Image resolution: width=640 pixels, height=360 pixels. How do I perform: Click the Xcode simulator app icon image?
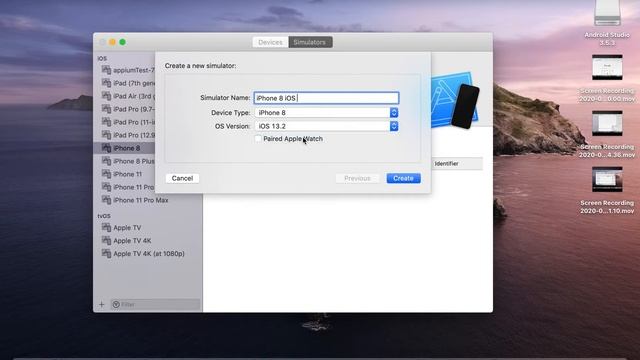455,100
